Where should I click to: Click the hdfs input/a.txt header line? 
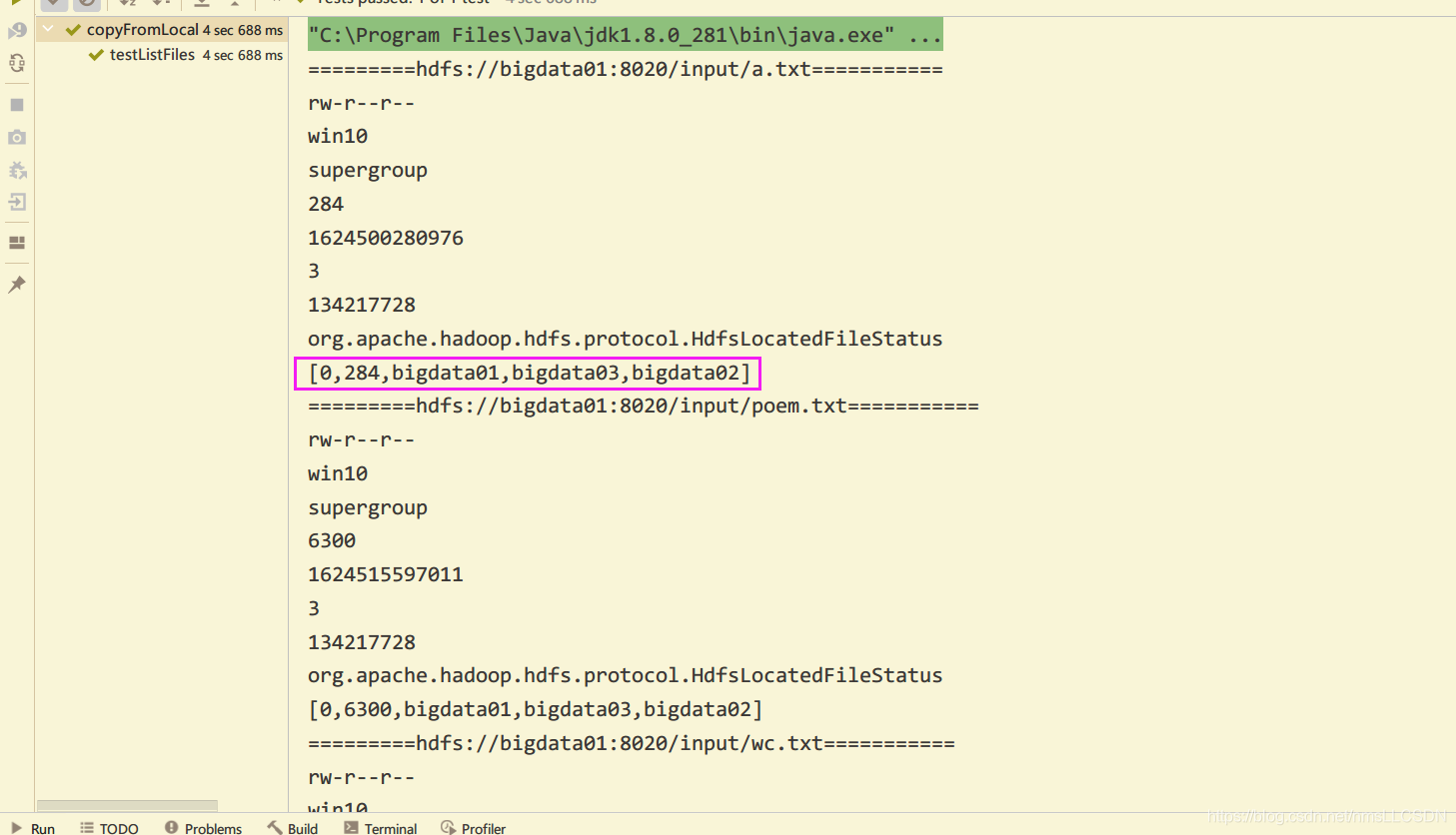click(626, 69)
